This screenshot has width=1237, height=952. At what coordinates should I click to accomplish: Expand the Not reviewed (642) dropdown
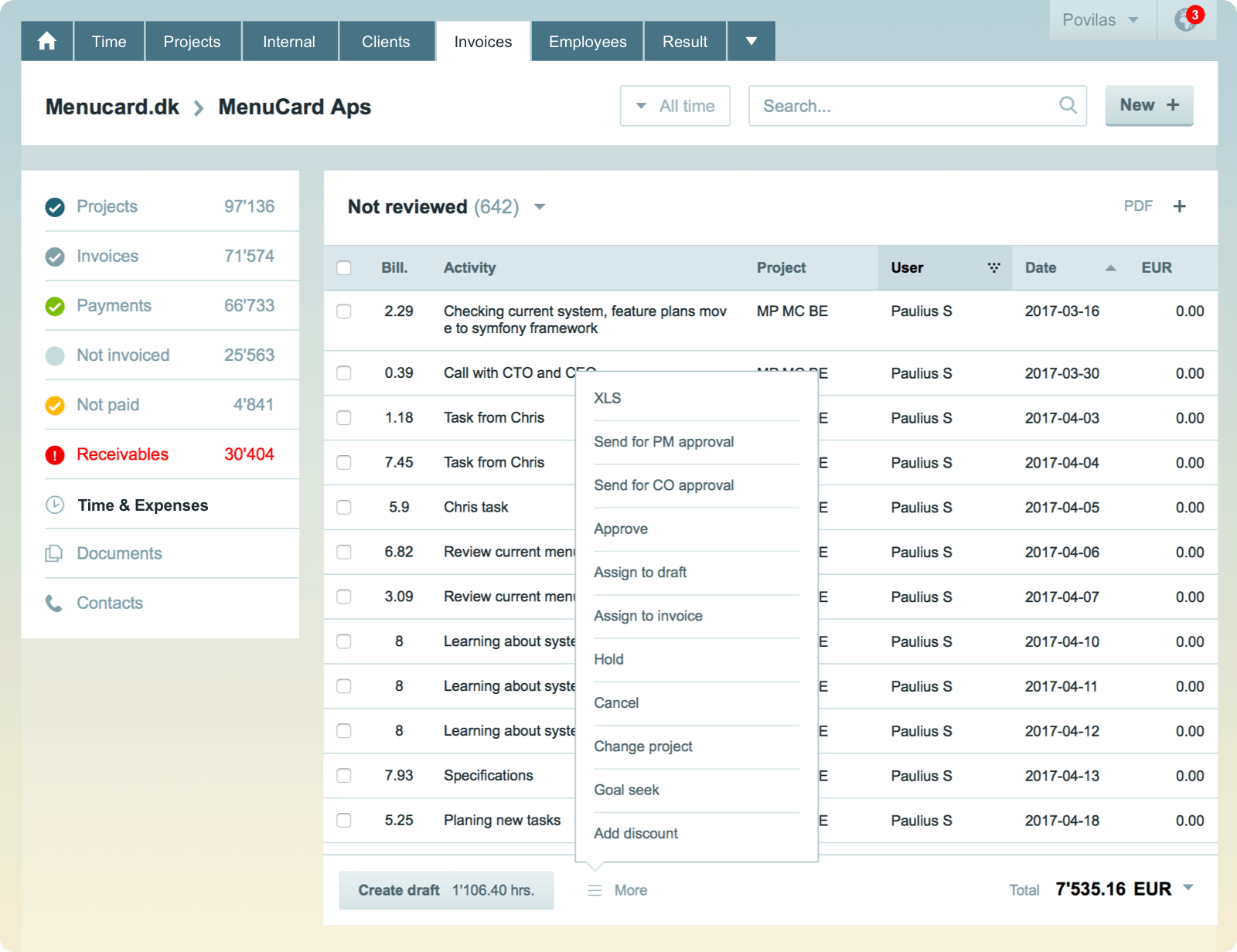540,207
